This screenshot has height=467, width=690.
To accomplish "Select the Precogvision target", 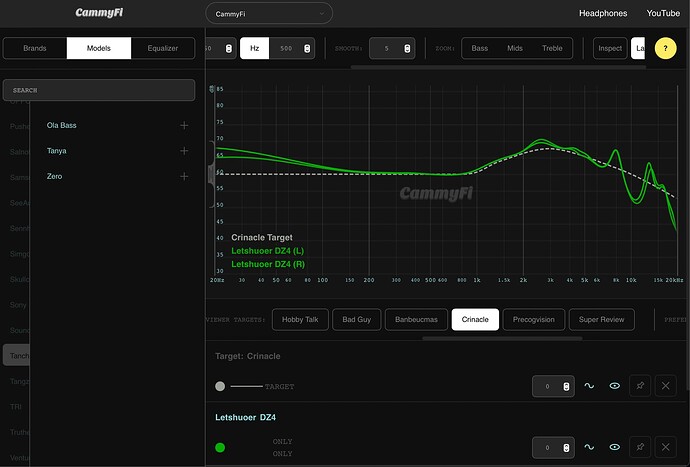I will [533, 320].
